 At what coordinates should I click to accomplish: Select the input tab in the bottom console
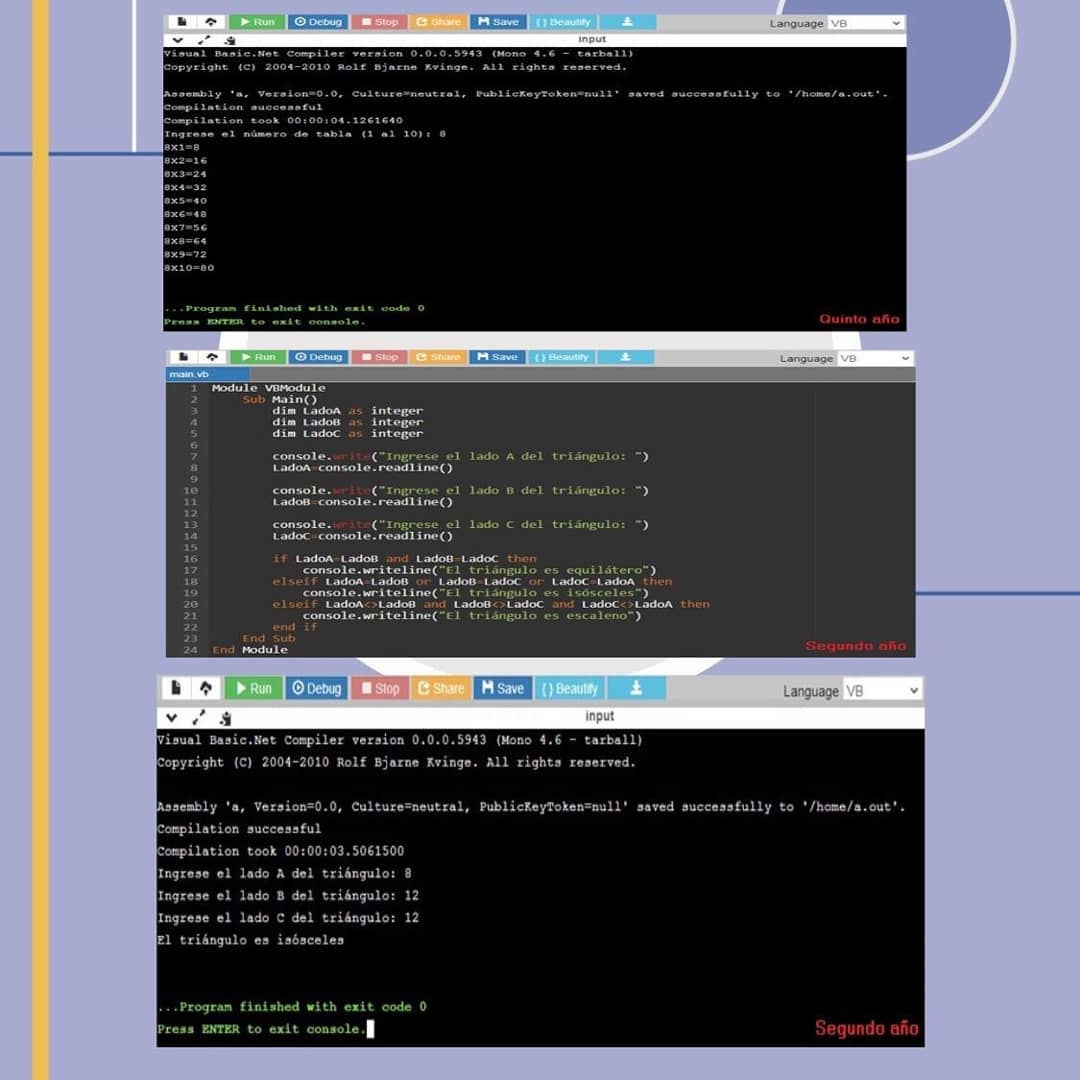pos(600,716)
